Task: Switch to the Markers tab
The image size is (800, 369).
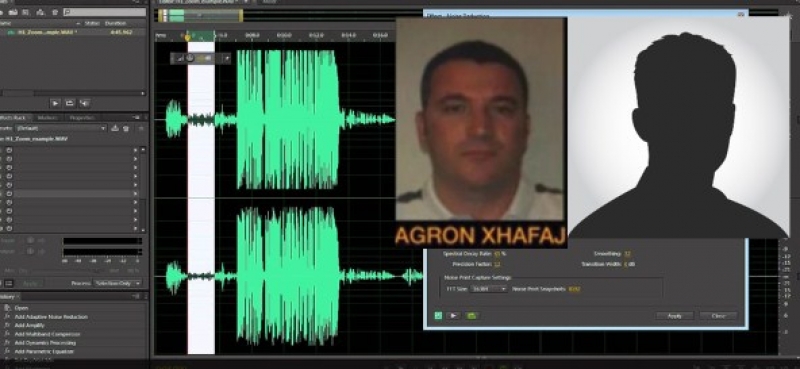Action: click(47, 117)
